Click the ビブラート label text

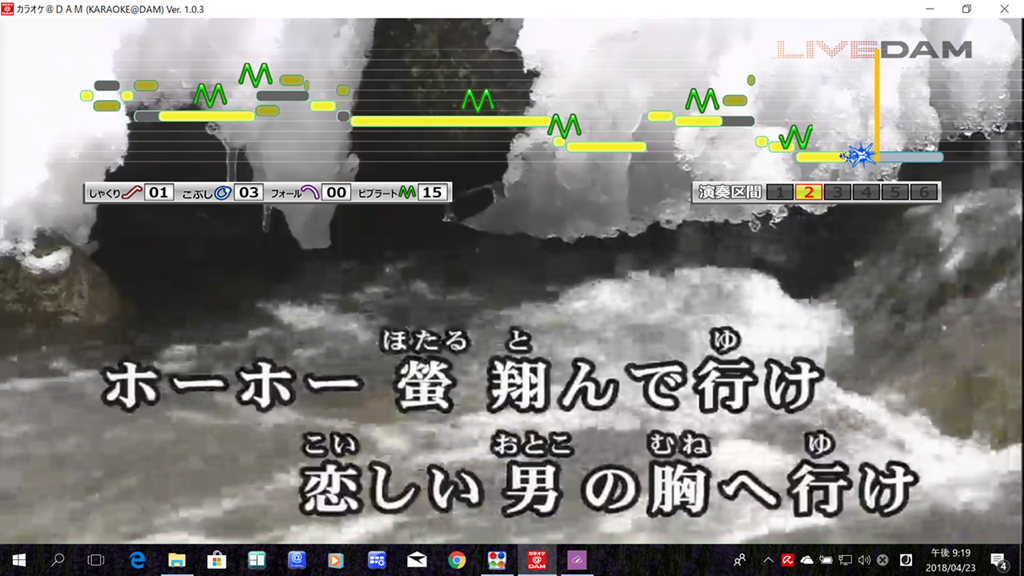pos(377,193)
